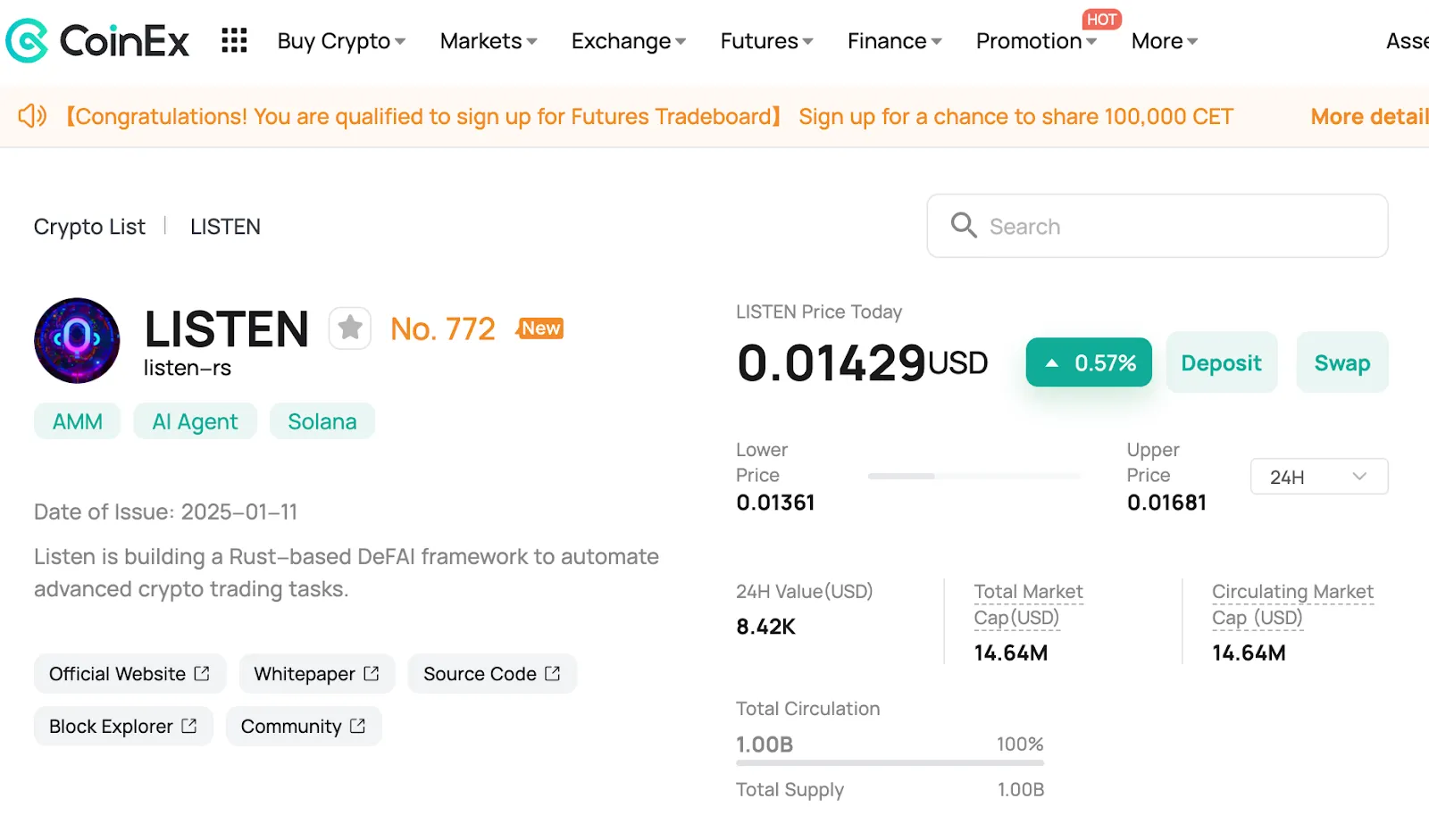The width and height of the screenshot is (1429, 840).
Task: Click the lower-upper price range bar
Action: 974,476
